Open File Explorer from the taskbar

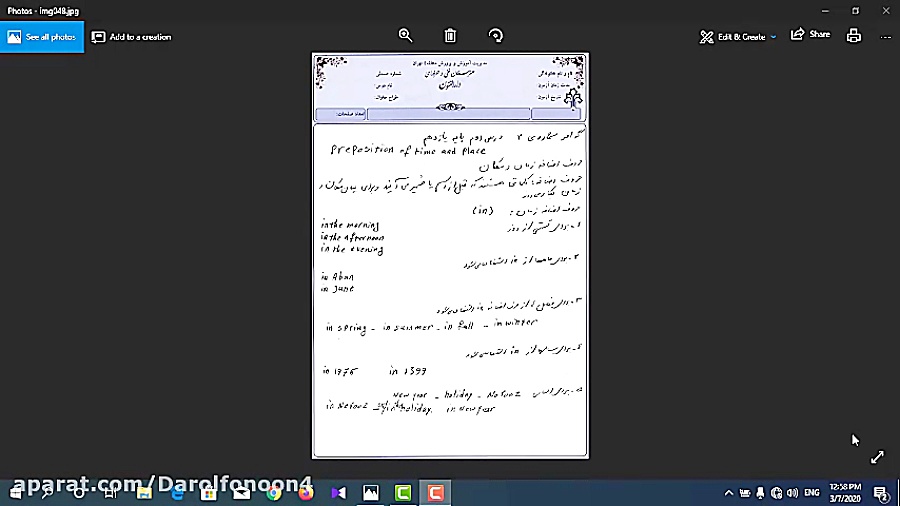pos(144,493)
